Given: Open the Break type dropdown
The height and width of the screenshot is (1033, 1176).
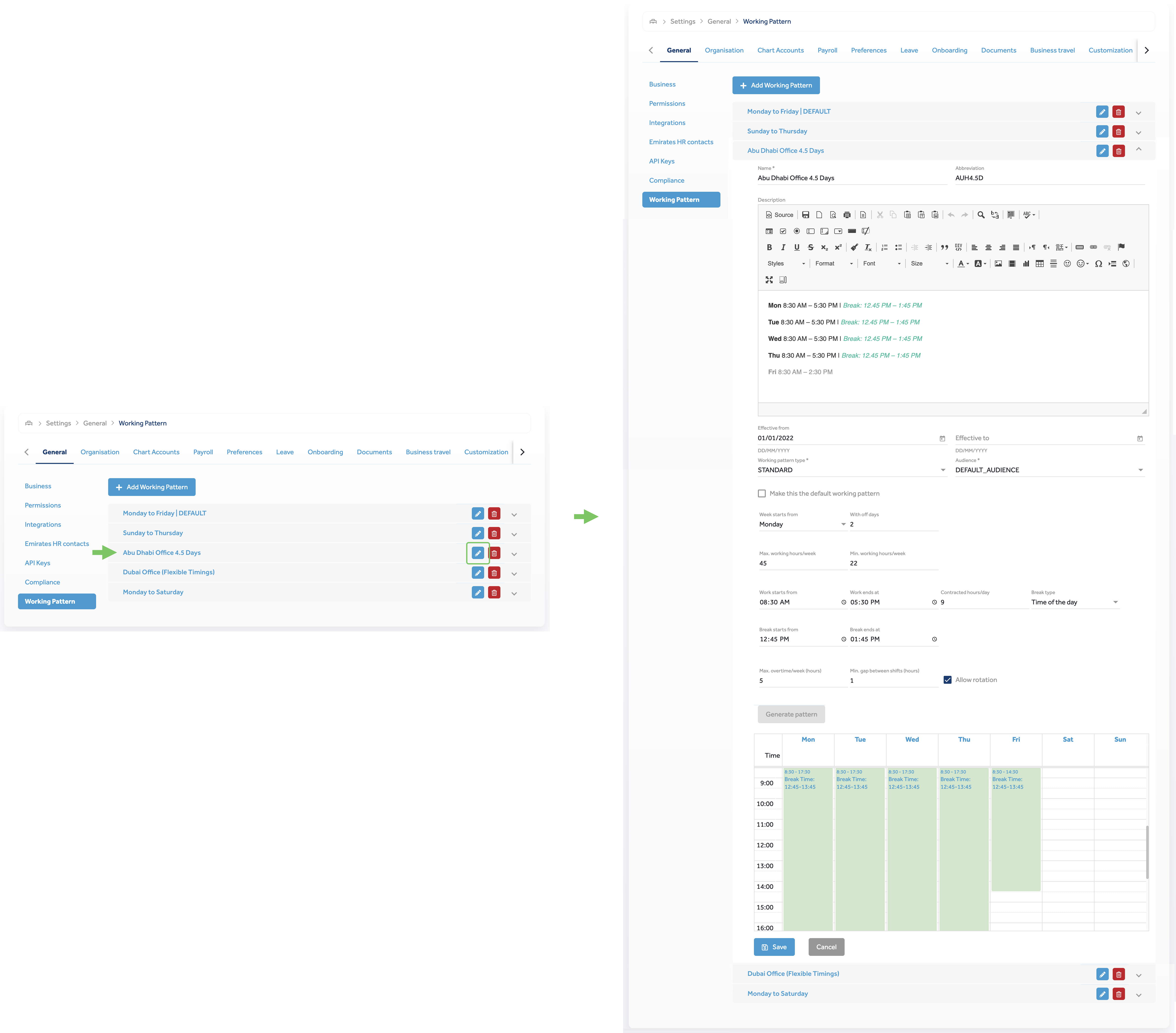Looking at the screenshot, I should click(1074, 602).
